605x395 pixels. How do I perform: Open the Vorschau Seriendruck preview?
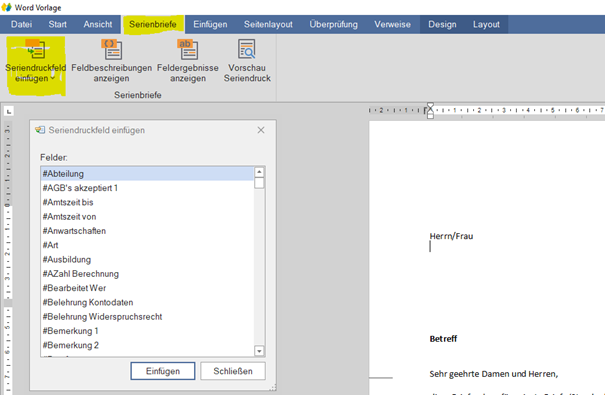pyautogui.click(x=247, y=62)
